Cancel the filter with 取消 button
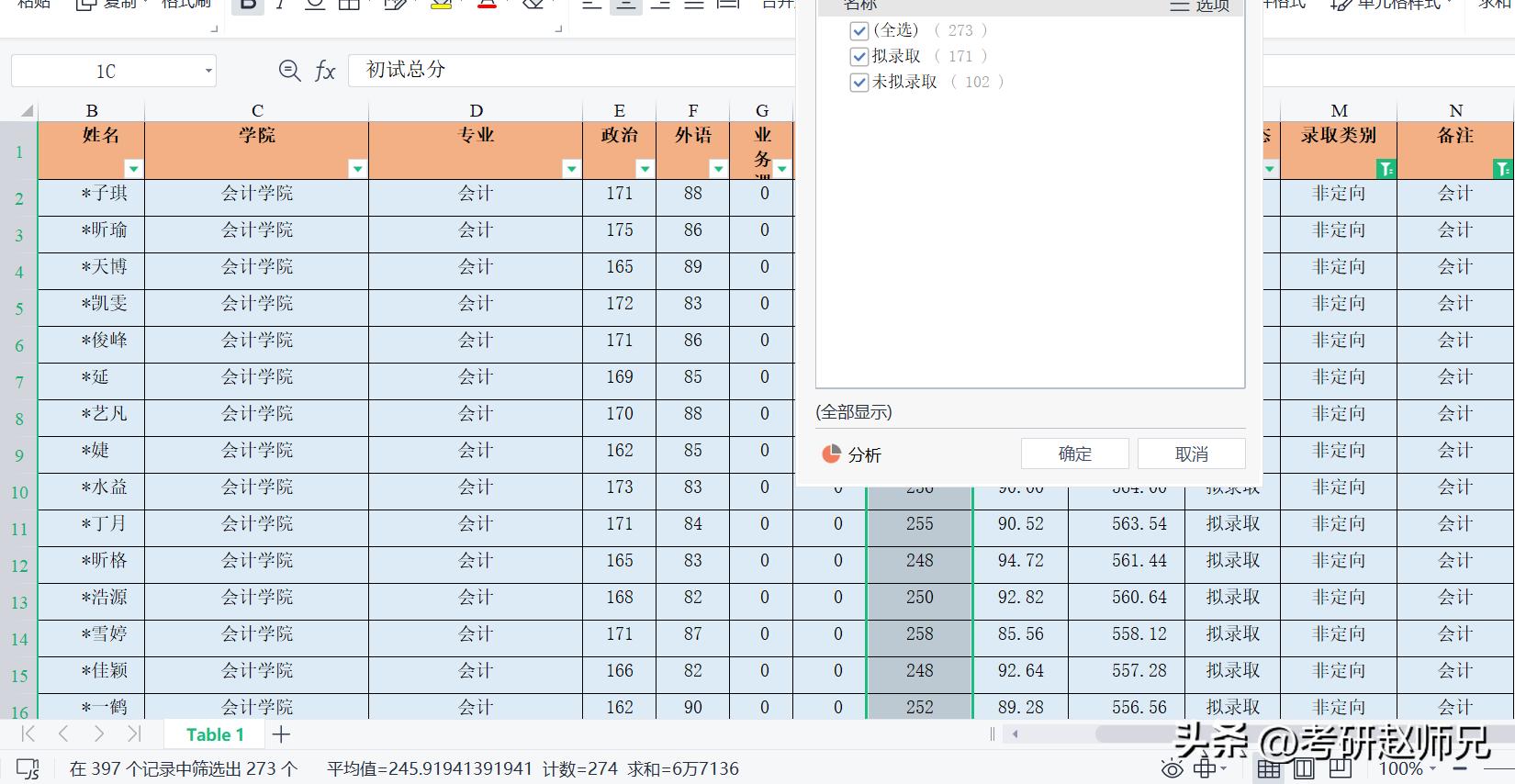Viewport: 1515px width, 784px height. 1192,454
